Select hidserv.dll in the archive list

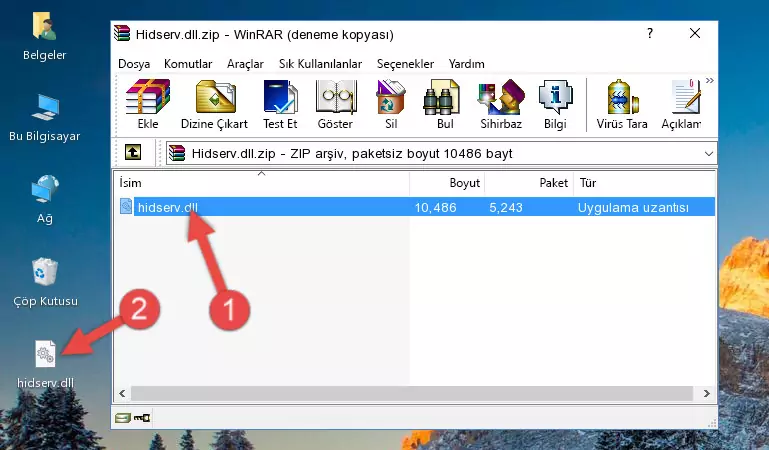click(x=416, y=207)
